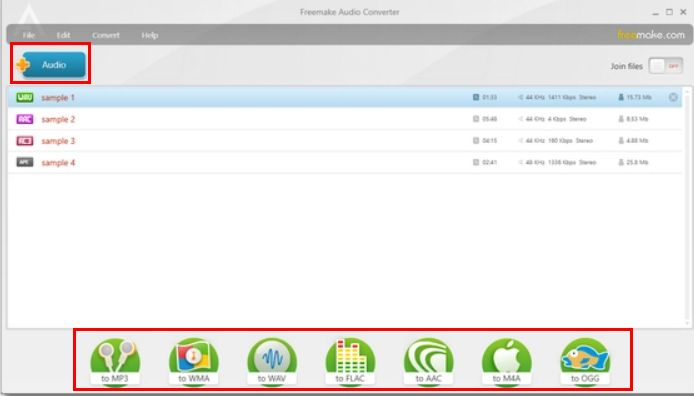Click the 05:48 duration value
Viewport: 694px width, 396px height.
tap(490, 119)
